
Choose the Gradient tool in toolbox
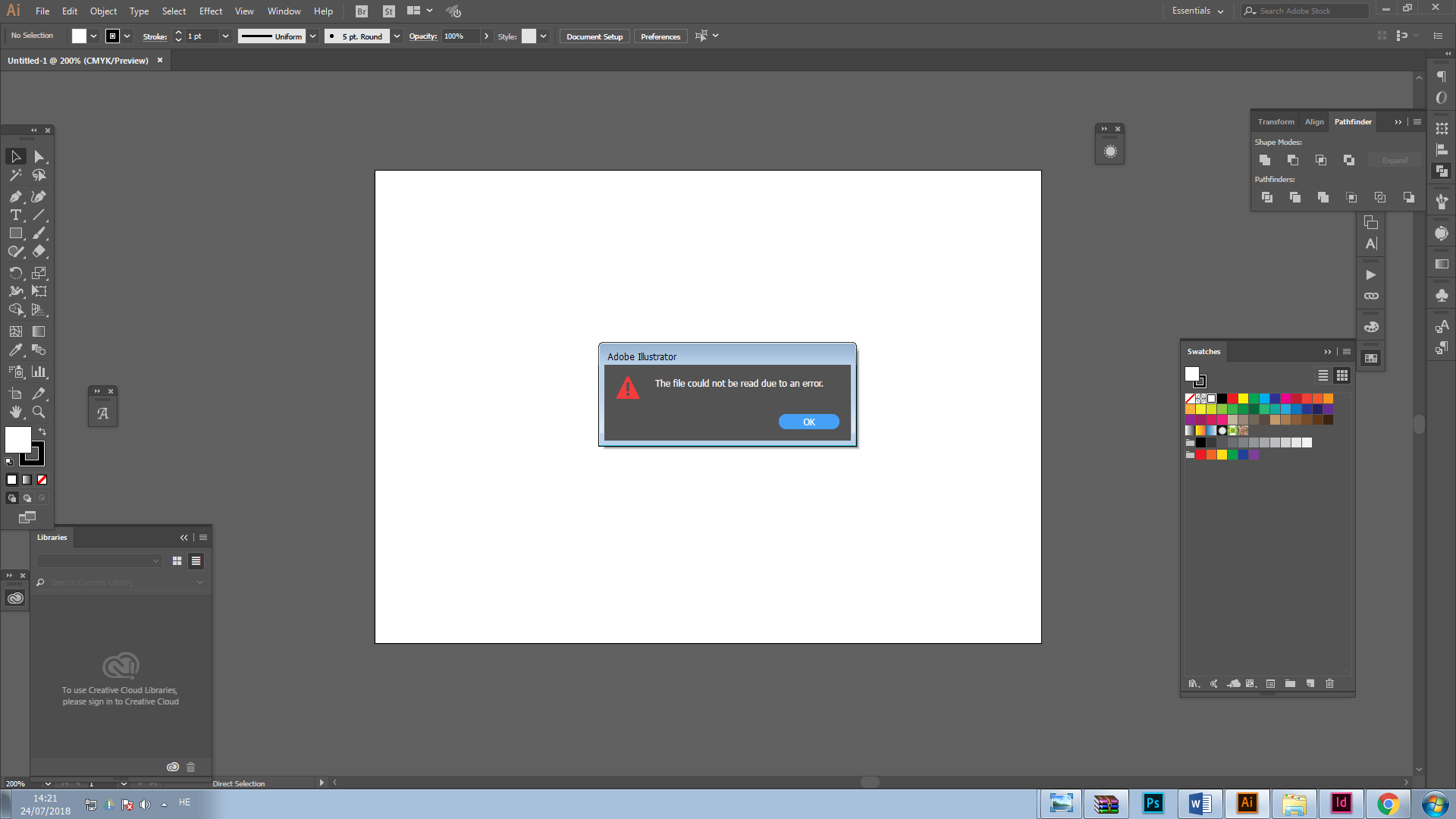tap(39, 331)
